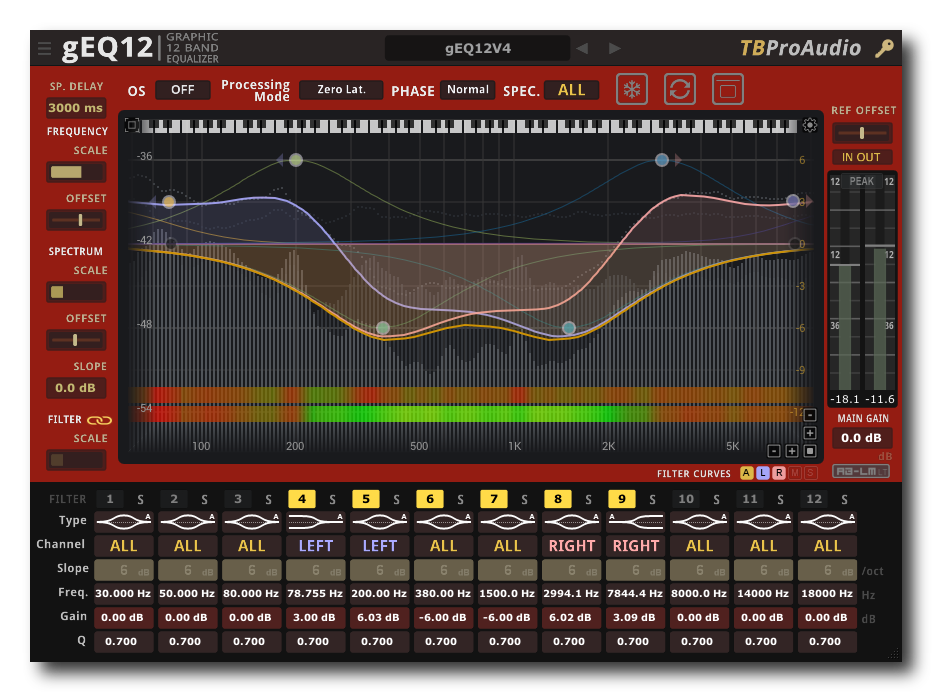Click the upper vertical zoom minus button

[810, 415]
